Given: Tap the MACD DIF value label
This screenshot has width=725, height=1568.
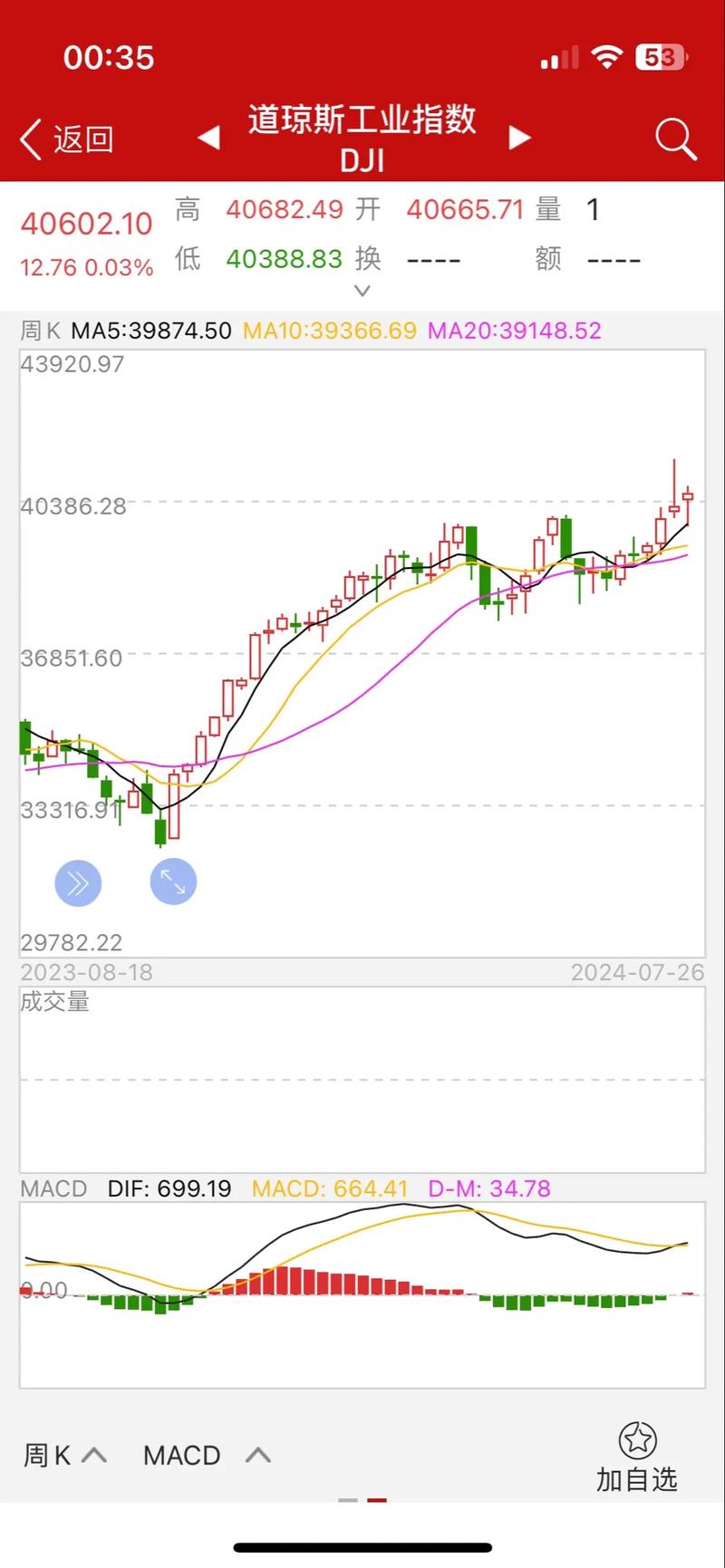Looking at the screenshot, I should click(169, 1188).
